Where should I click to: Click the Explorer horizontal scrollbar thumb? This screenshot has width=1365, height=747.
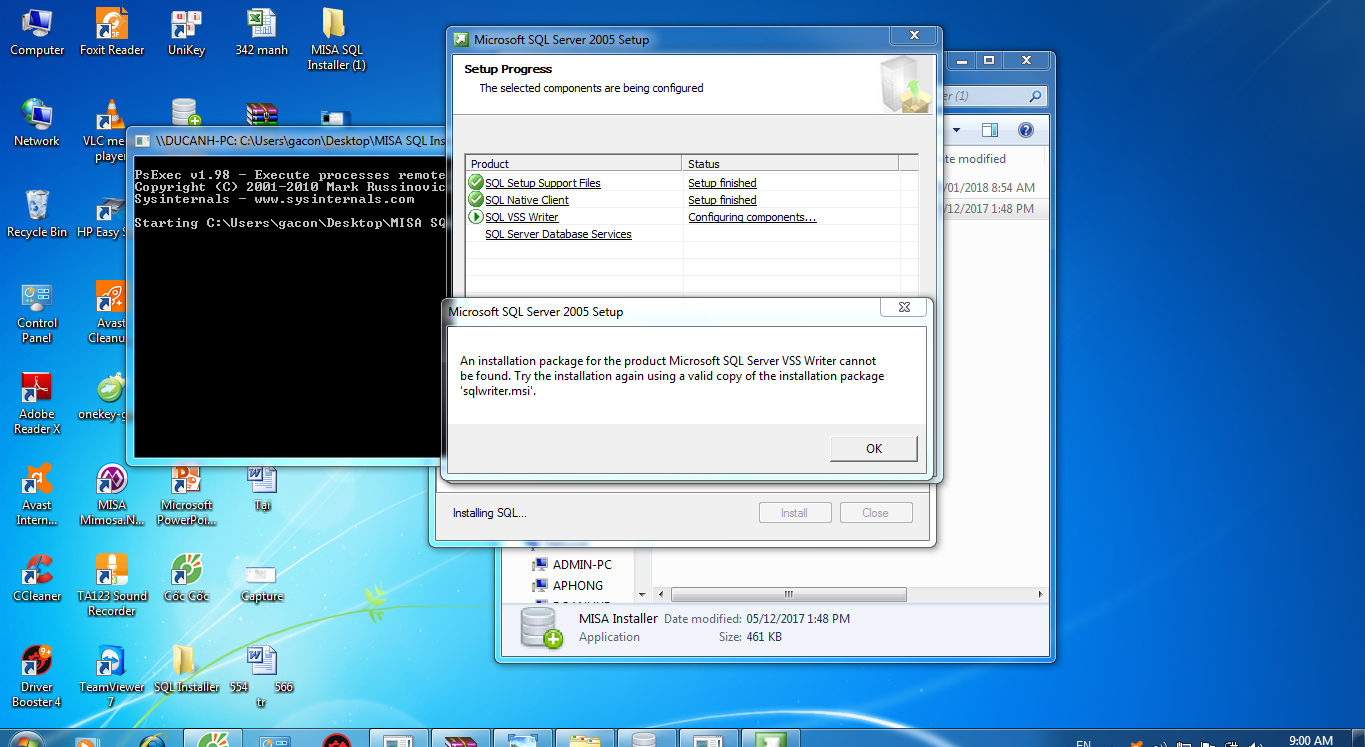tap(789, 594)
